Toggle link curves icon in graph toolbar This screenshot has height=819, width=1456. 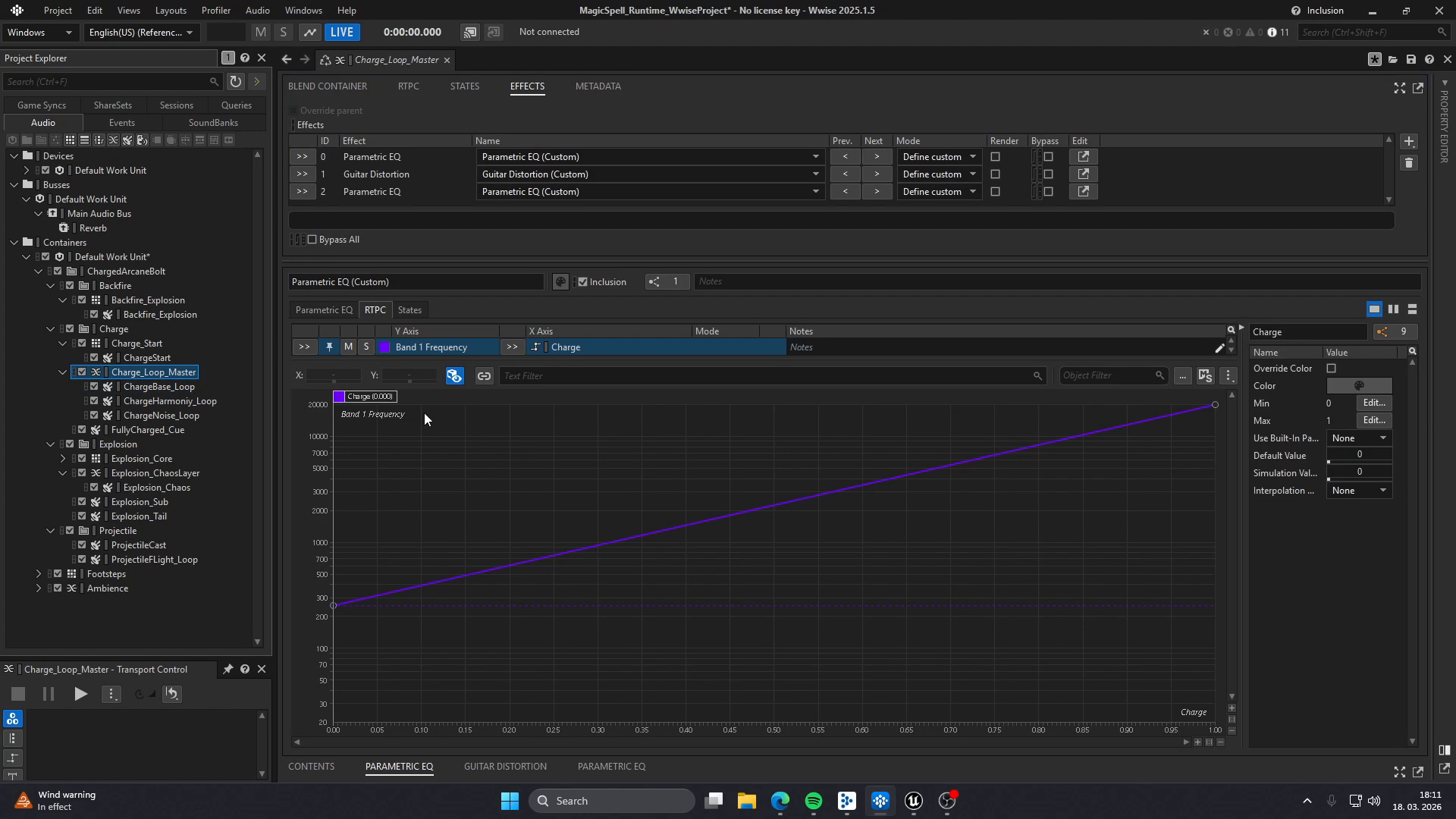(x=484, y=376)
